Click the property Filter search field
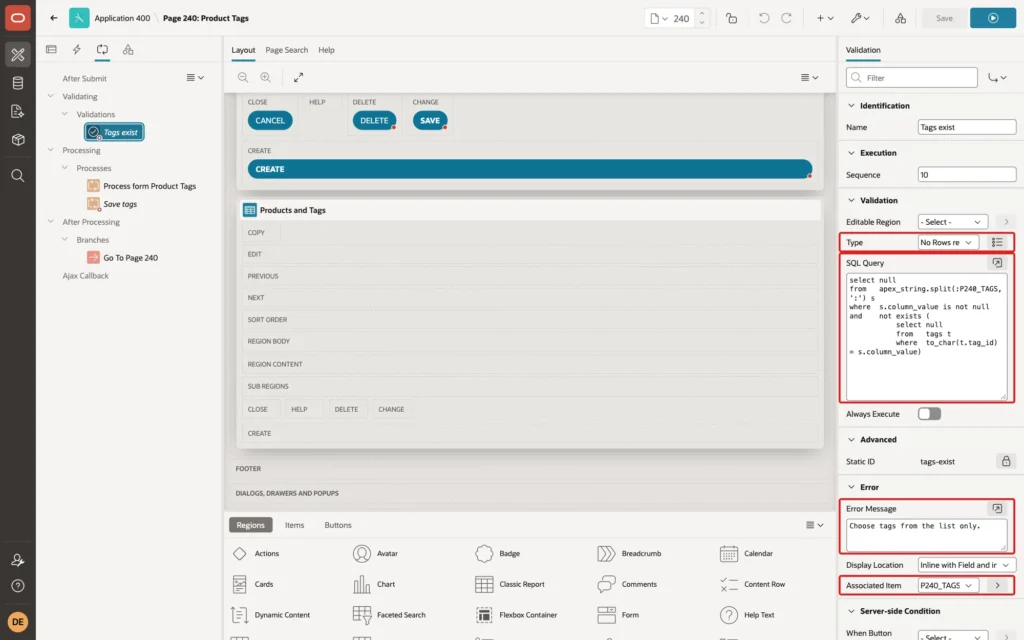 tap(912, 78)
